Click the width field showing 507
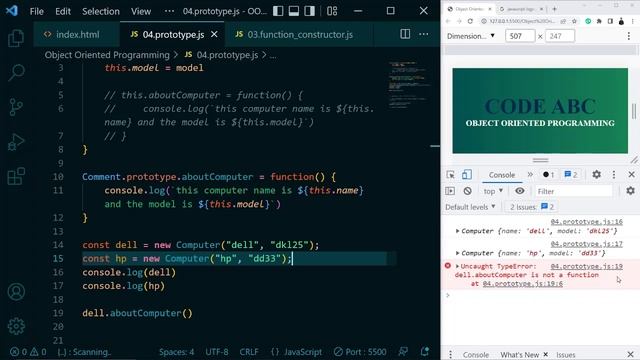Viewport: 640px width, 360px height. pos(520,36)
